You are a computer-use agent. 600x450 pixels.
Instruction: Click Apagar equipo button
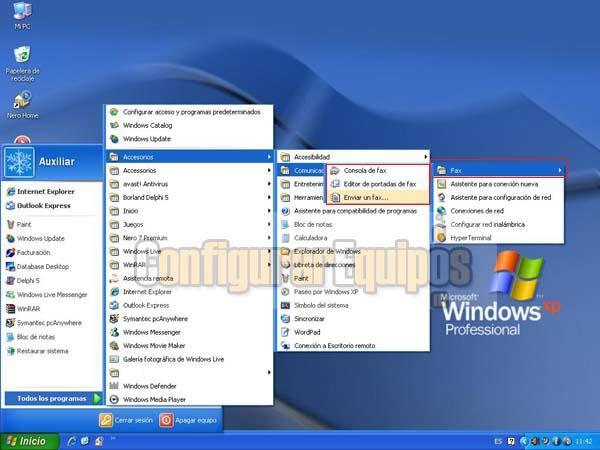click(x=188, y=420)
